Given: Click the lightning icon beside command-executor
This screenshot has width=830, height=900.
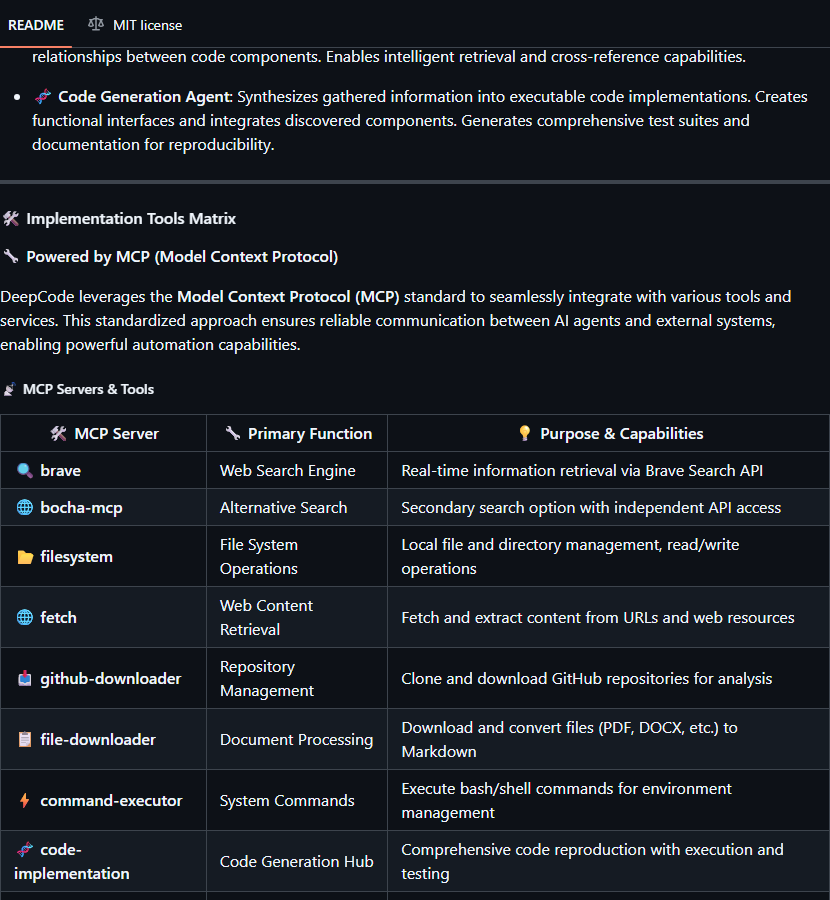Looking at the screenshot, I should click(25, 800).
